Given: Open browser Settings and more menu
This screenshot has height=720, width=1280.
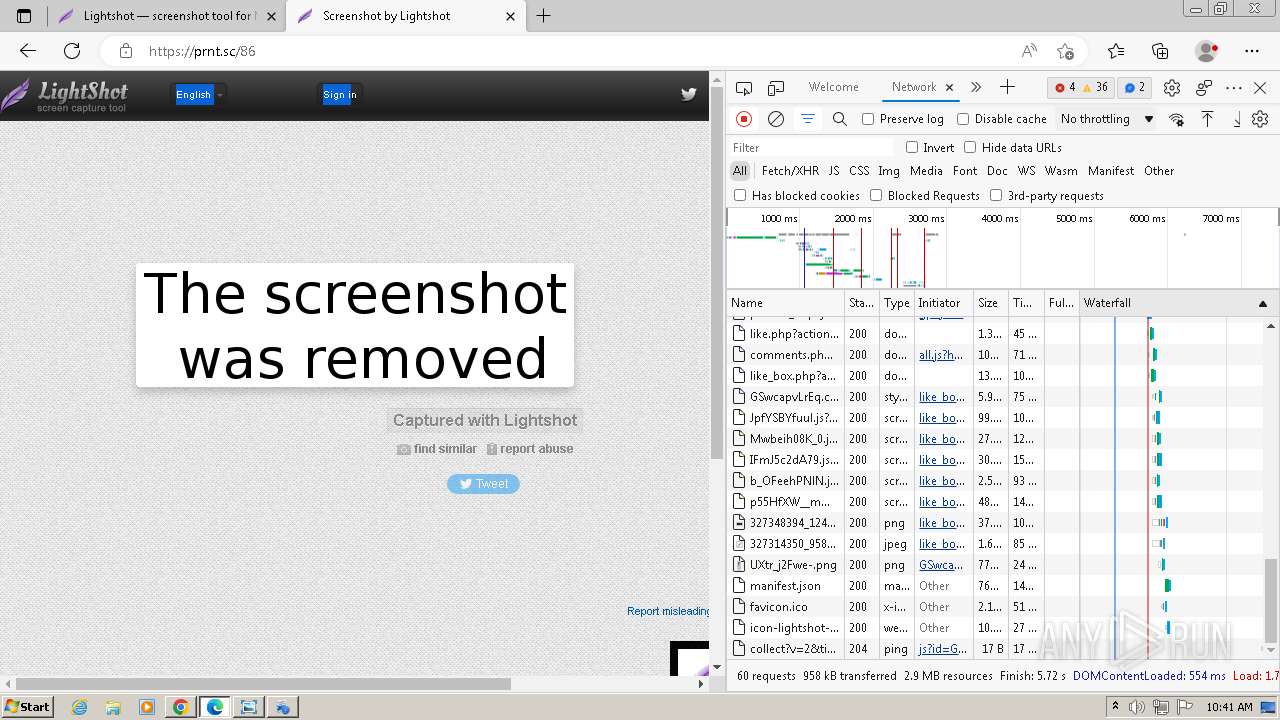Looking at the screenshot, I should pyautogui.click(x=1252, y=51).
